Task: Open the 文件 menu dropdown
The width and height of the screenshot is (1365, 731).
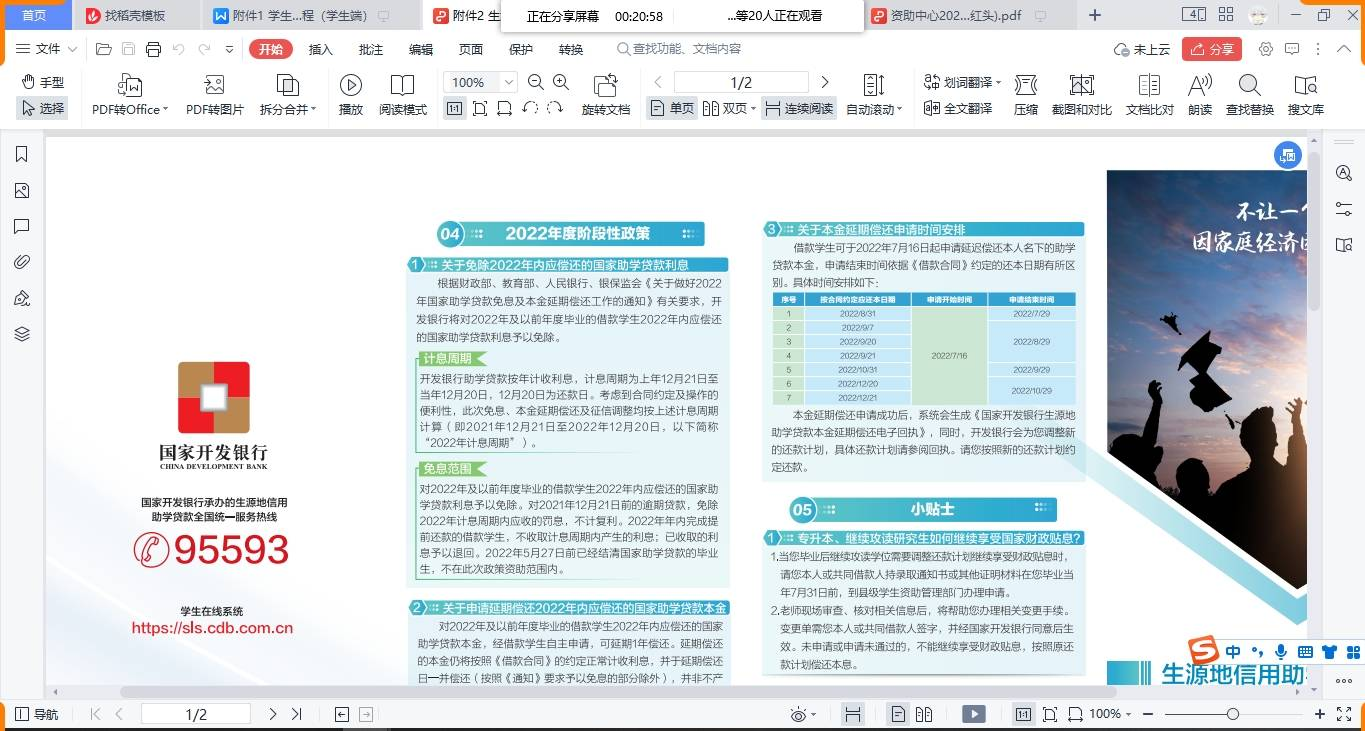Action: click(47, 49)
